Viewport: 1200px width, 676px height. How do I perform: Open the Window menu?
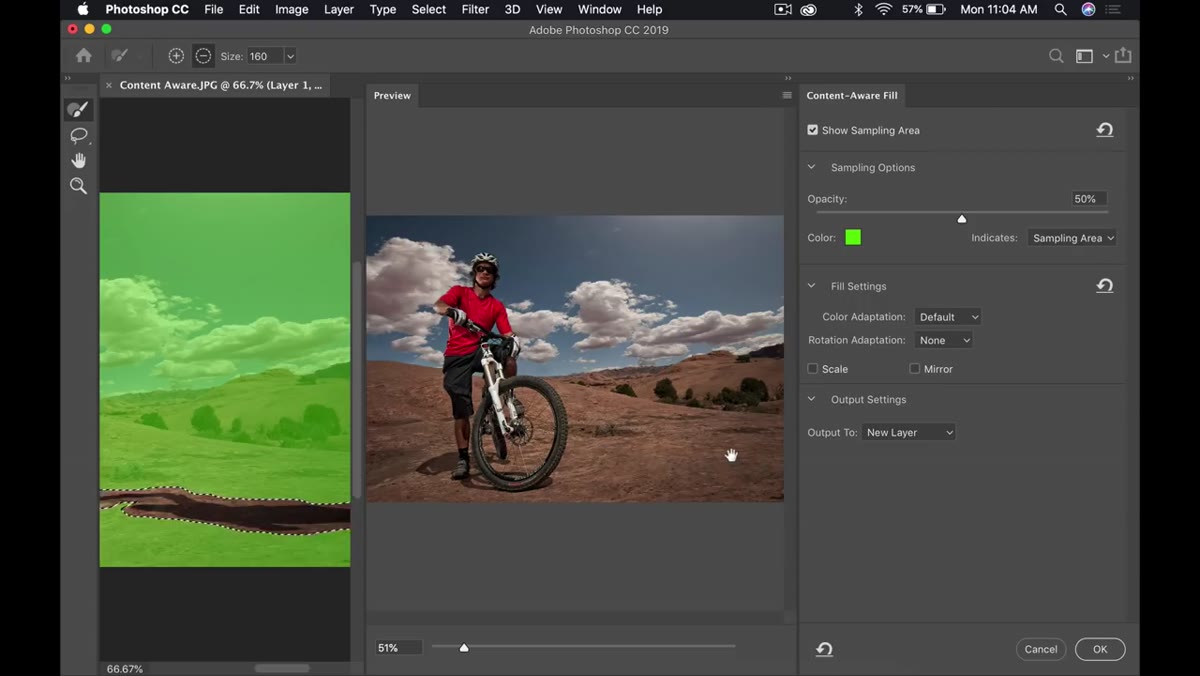click(x=600, y=9)
